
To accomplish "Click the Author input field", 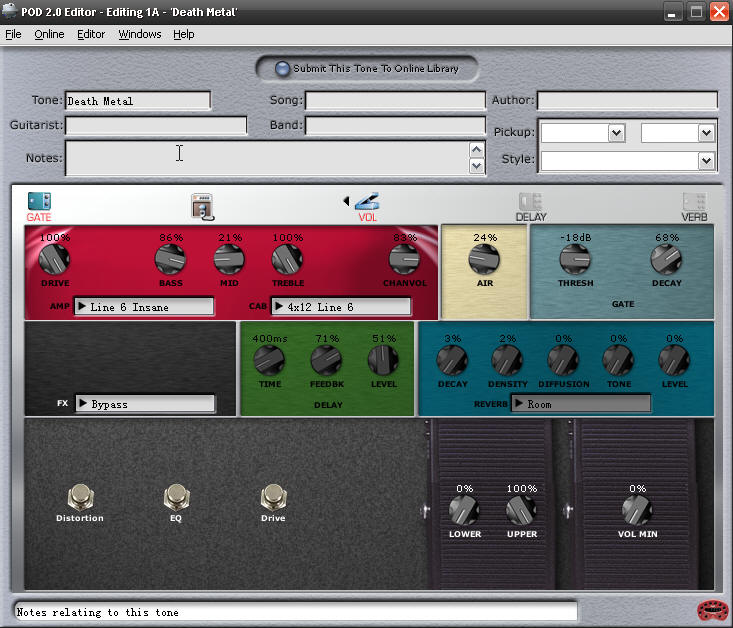I will click(x=627, y=101).
